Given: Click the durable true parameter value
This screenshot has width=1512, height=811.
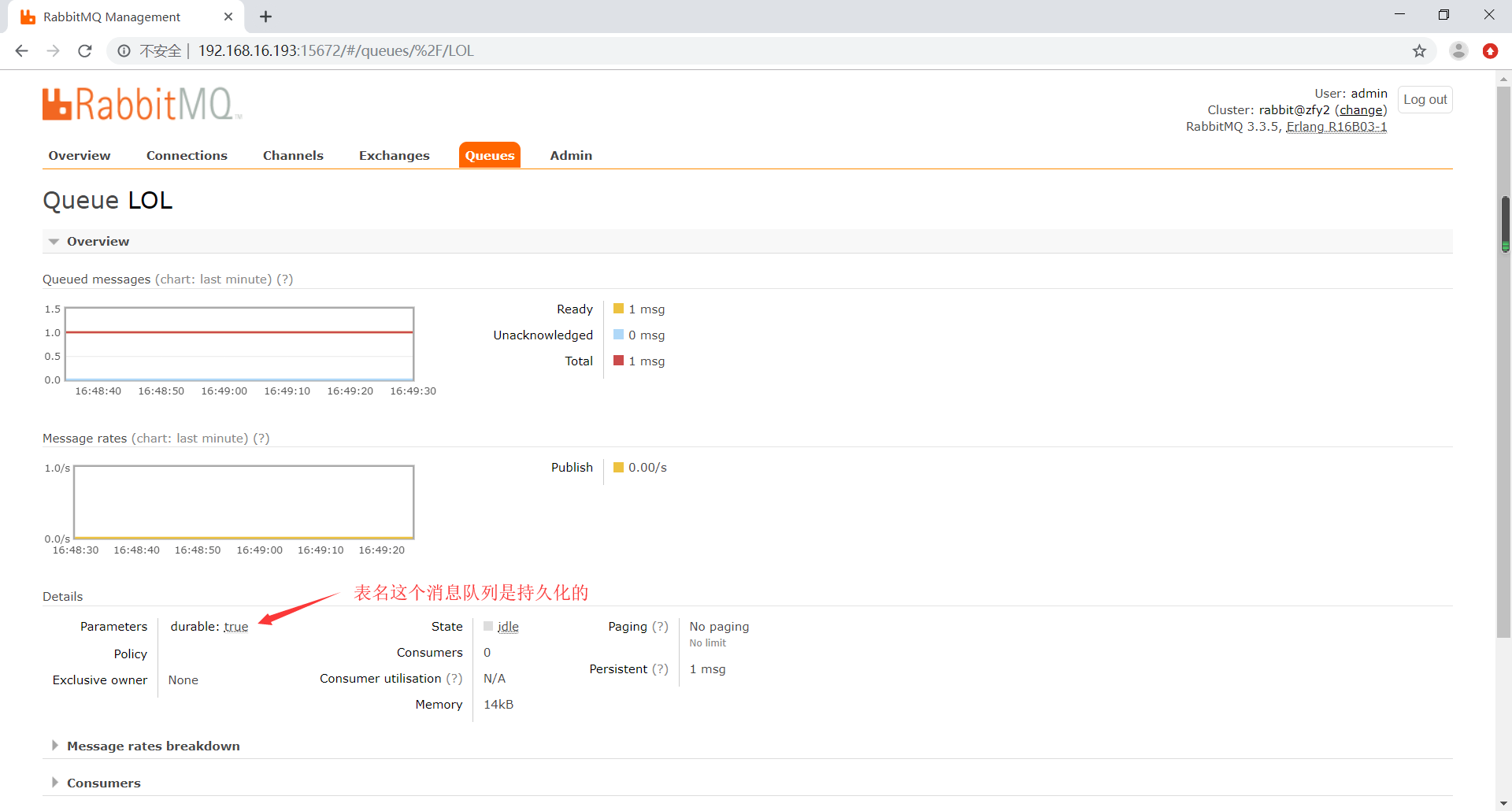Looking at the screenshot, I should tap(236, 627).
